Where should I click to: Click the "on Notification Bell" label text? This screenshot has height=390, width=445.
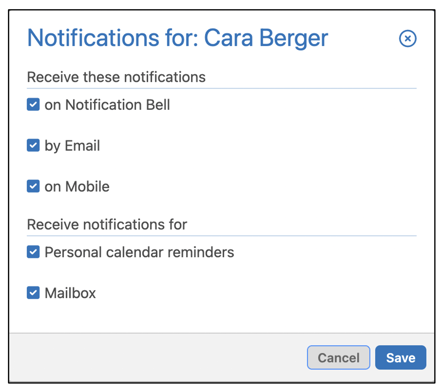pyautogui.click(x=107, y=105)
